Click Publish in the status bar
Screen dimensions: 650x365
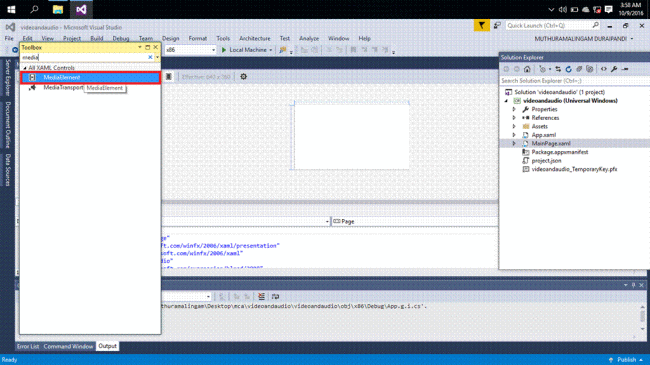(x=626, y=360)
